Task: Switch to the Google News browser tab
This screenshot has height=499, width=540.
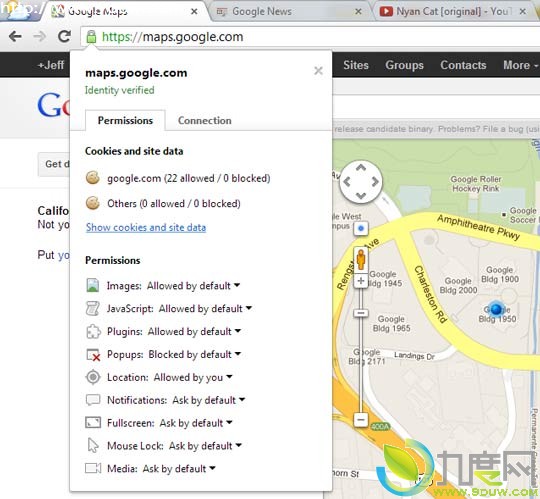Action: pos(289,11)
